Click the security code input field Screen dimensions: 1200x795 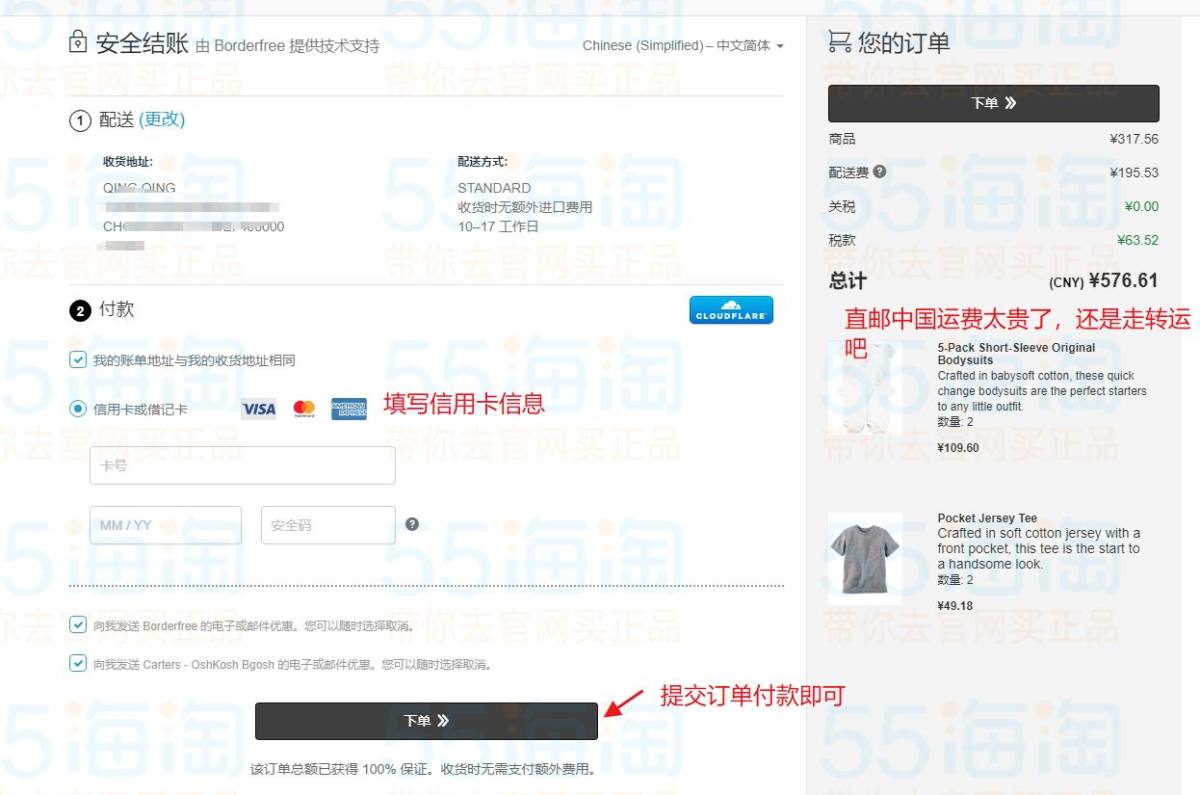(x=329, y=525)
